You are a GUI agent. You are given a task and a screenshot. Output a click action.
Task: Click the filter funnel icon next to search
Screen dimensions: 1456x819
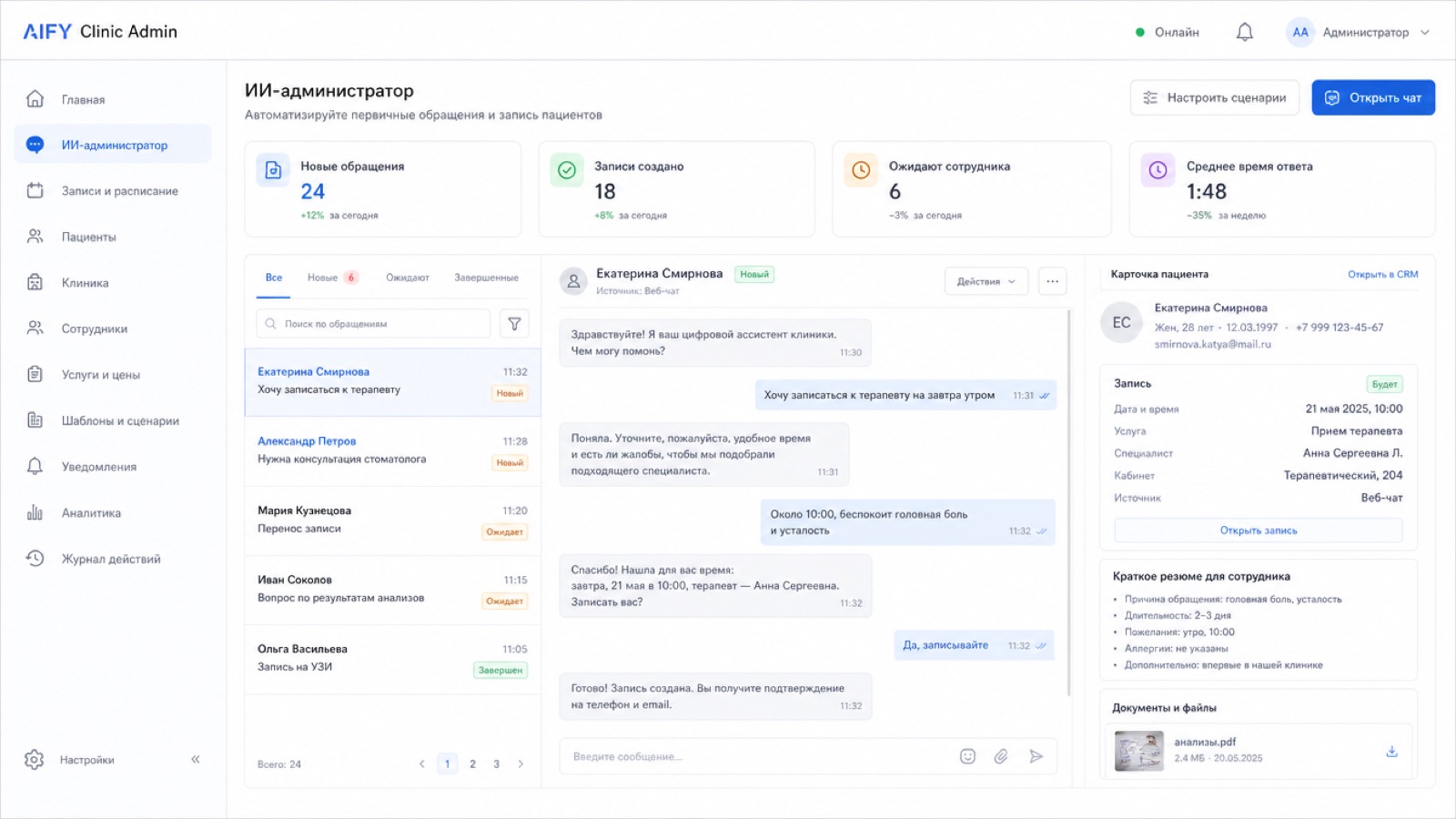click(x=514, y=323)
